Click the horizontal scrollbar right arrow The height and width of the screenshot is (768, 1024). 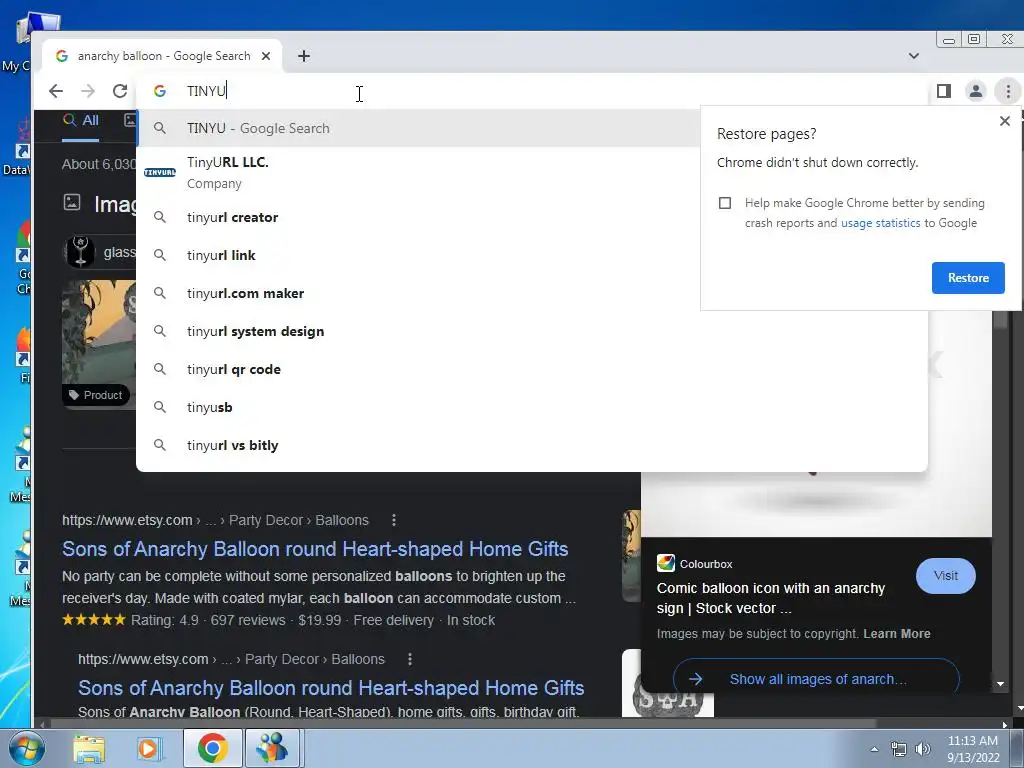click(x=1004, y=724)
